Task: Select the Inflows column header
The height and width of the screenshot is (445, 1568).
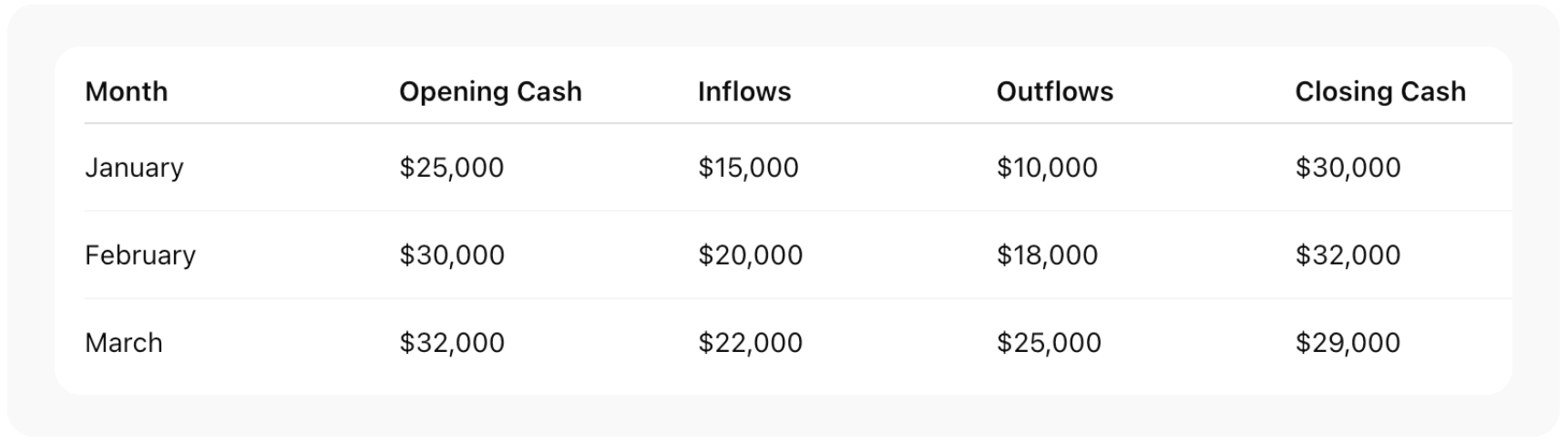Action: 744,92
